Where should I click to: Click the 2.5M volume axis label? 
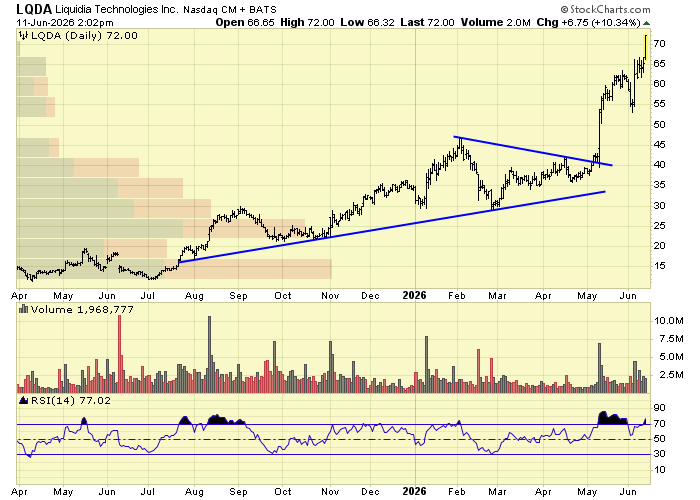671,375
